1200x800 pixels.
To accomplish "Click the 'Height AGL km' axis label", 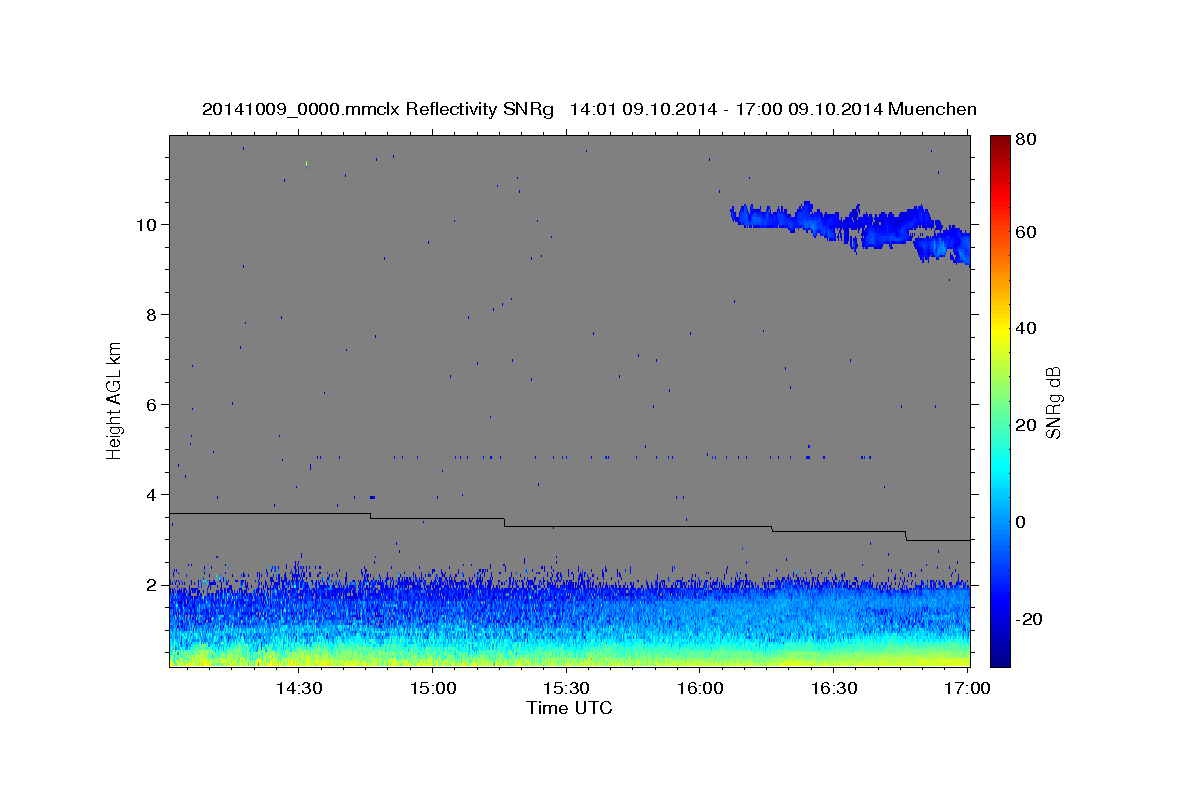I will pyautogui.click(x=115, y=400).
